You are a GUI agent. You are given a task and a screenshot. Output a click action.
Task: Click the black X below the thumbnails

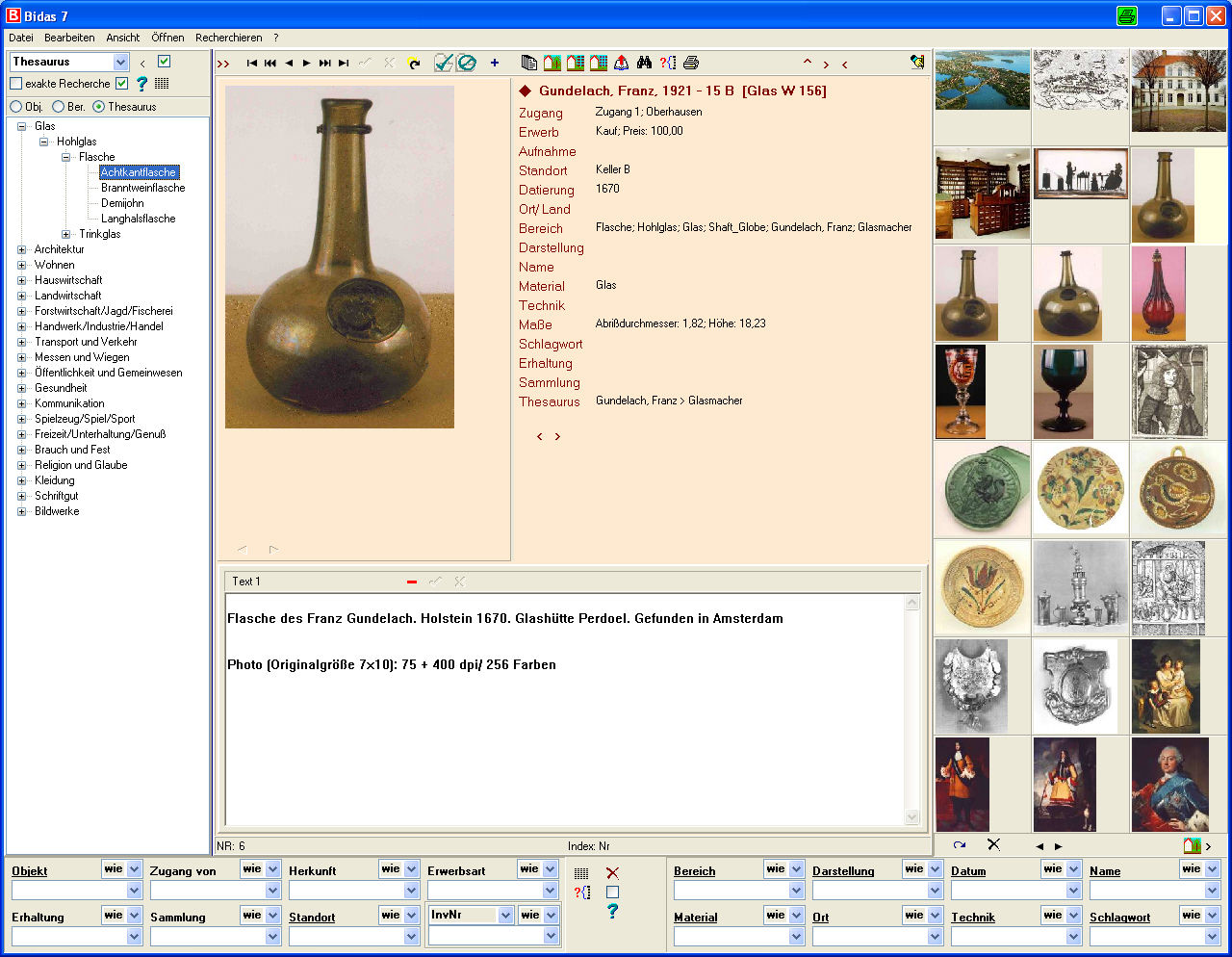click(x=993, y=844)
